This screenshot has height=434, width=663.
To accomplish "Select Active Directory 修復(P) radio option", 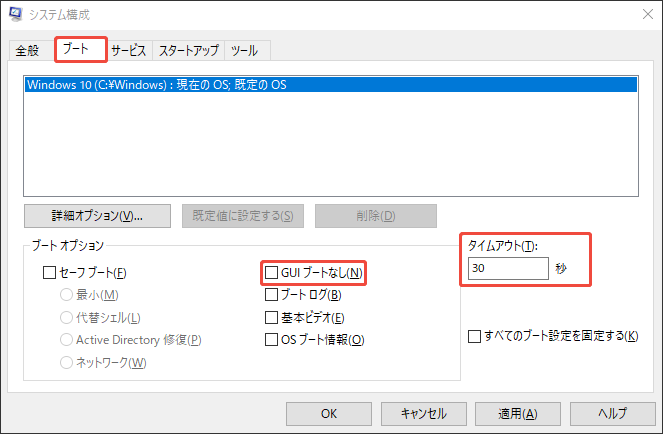I will tap(66, 339).
